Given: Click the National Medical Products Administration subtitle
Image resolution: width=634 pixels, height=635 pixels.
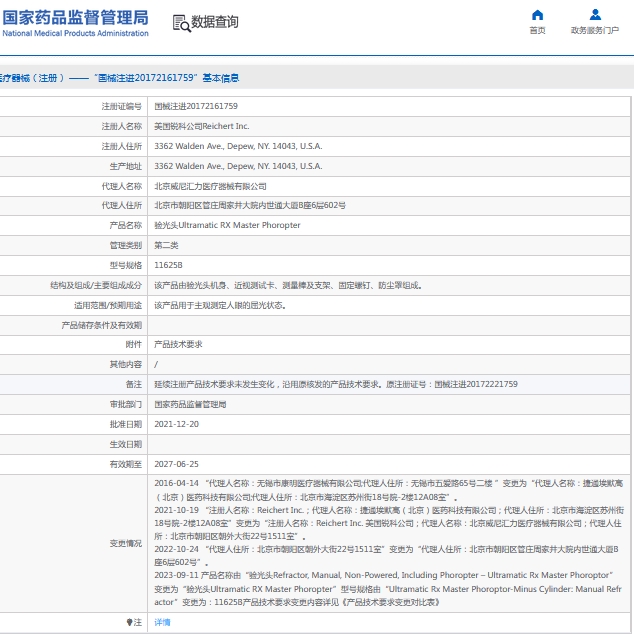Looking at the screenshot, I should point(75,33).
